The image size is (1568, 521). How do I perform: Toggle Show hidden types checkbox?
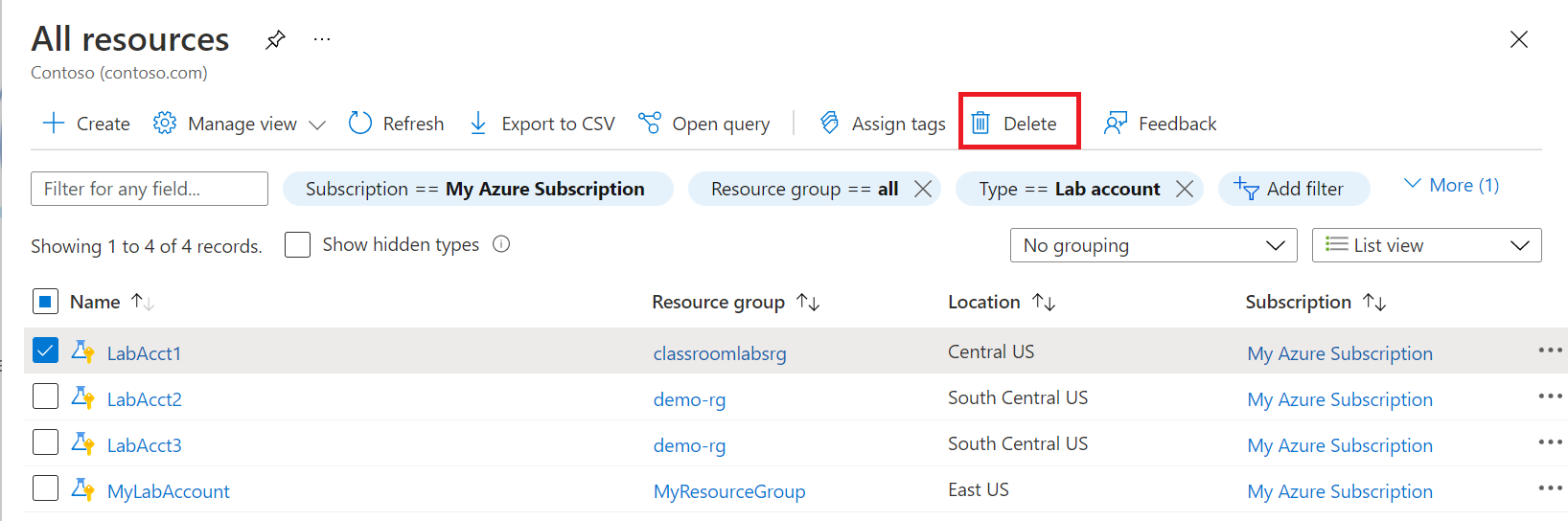tap(298, 244)
